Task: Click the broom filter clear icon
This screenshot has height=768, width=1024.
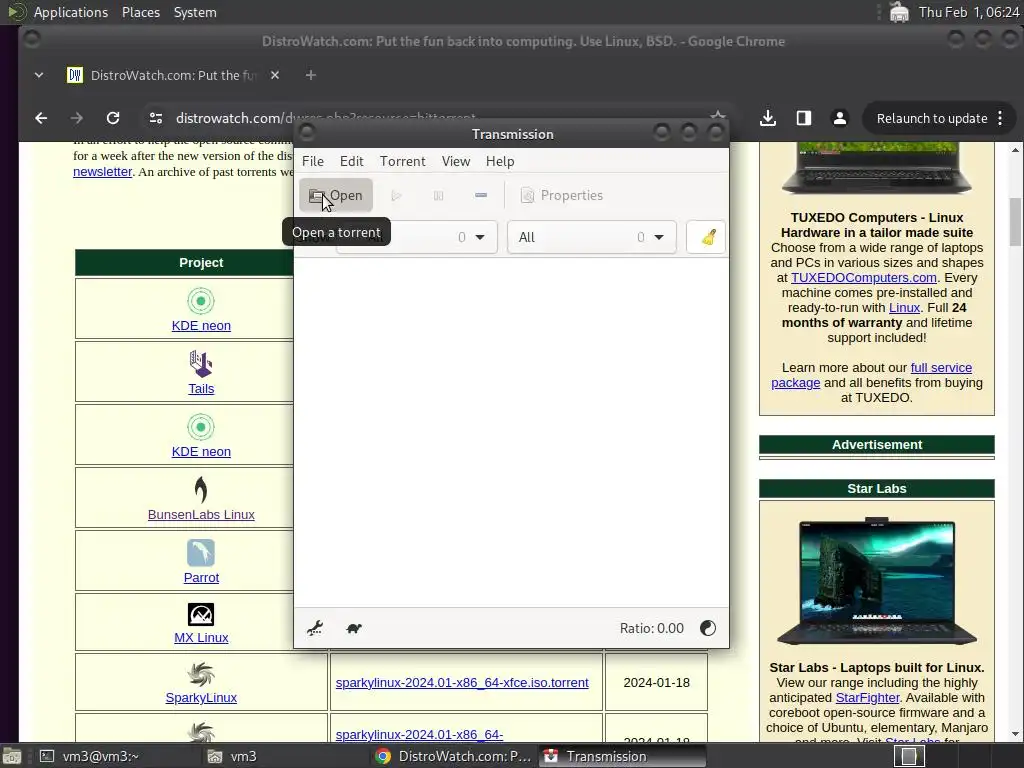Action: click(706, 237)
